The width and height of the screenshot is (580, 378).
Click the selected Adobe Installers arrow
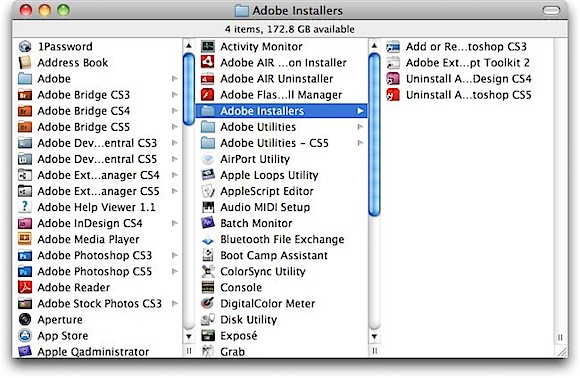[x=360, y=111]
